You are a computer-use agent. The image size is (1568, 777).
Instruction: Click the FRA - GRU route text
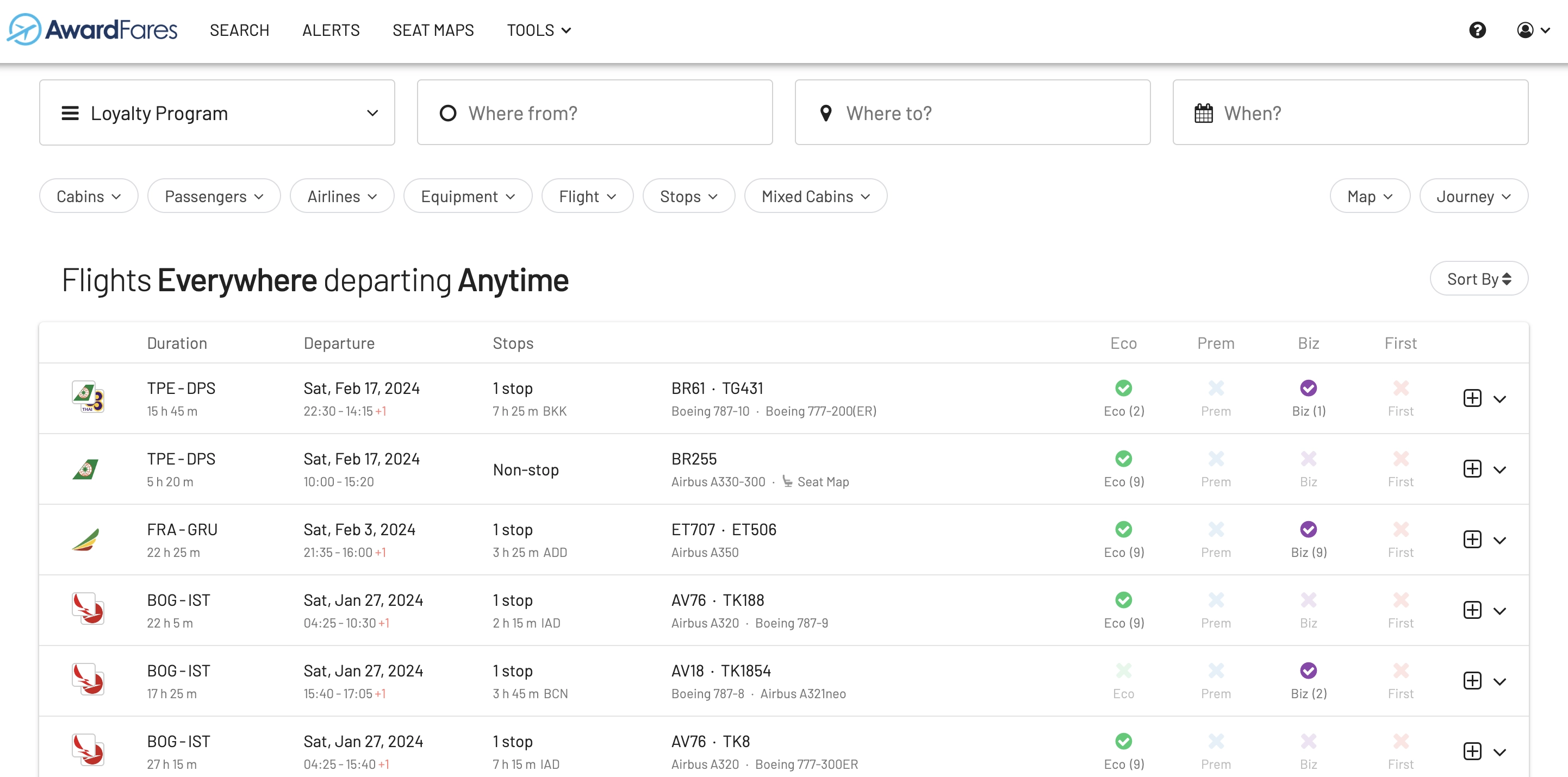tap(182, 529)
